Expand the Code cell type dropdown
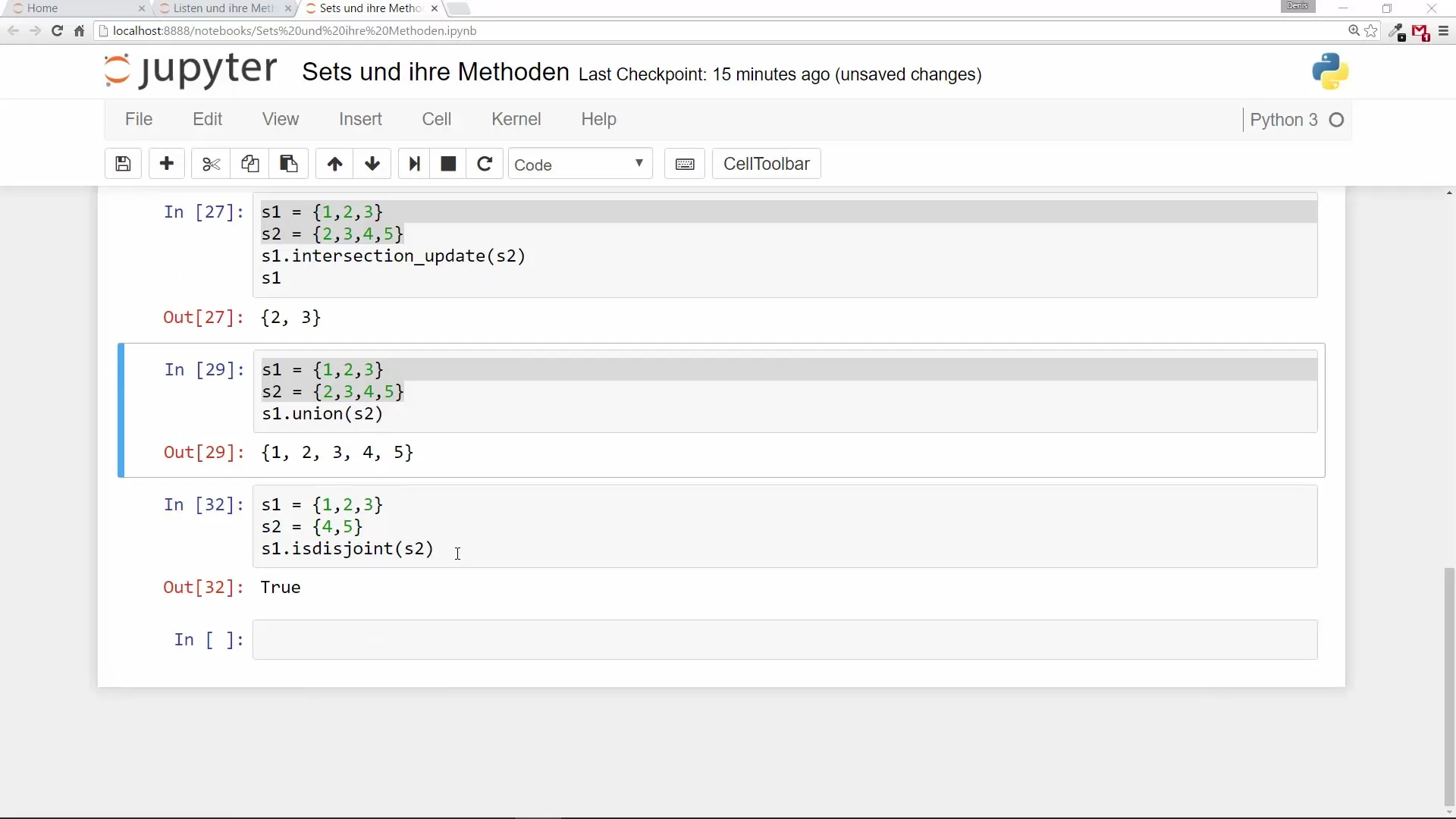Image resolution: width=1456 pixels, height=819 pixels. click(x=579, y=164)
